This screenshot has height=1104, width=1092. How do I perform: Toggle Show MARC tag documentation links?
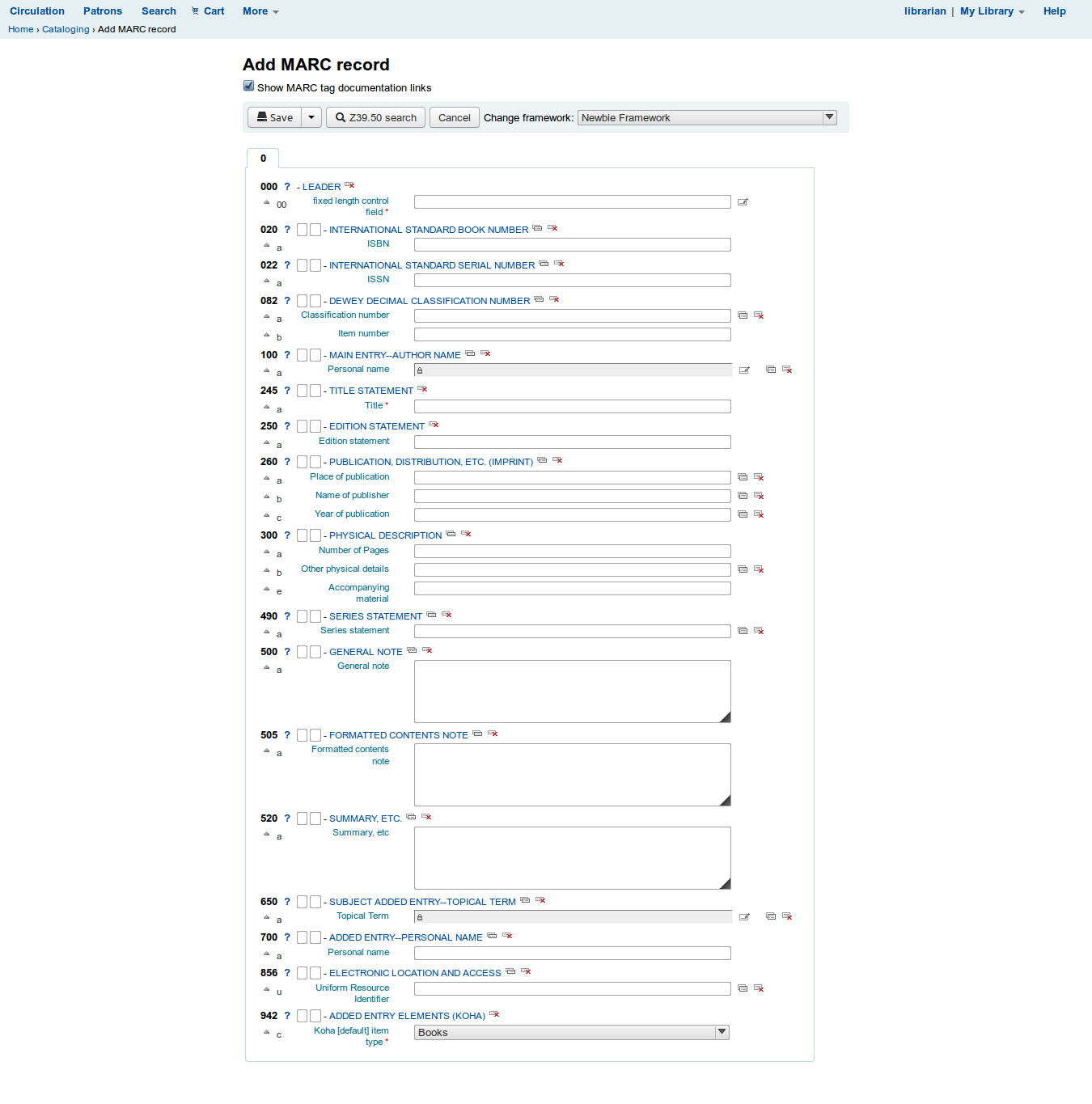249,87
